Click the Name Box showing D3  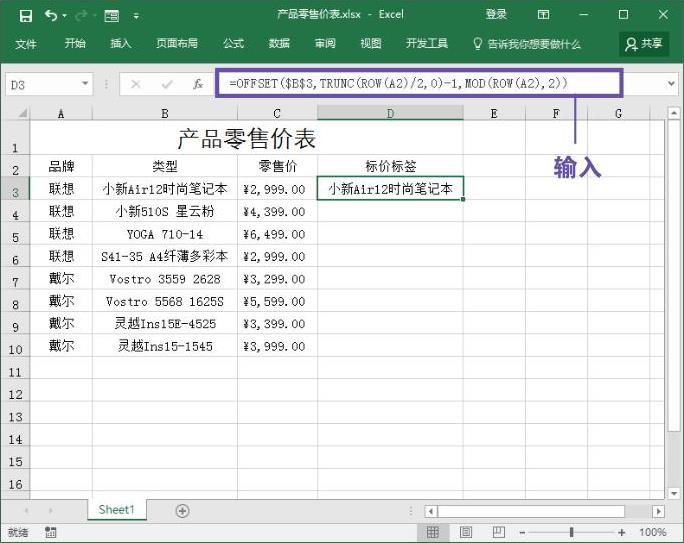point(43,85)
